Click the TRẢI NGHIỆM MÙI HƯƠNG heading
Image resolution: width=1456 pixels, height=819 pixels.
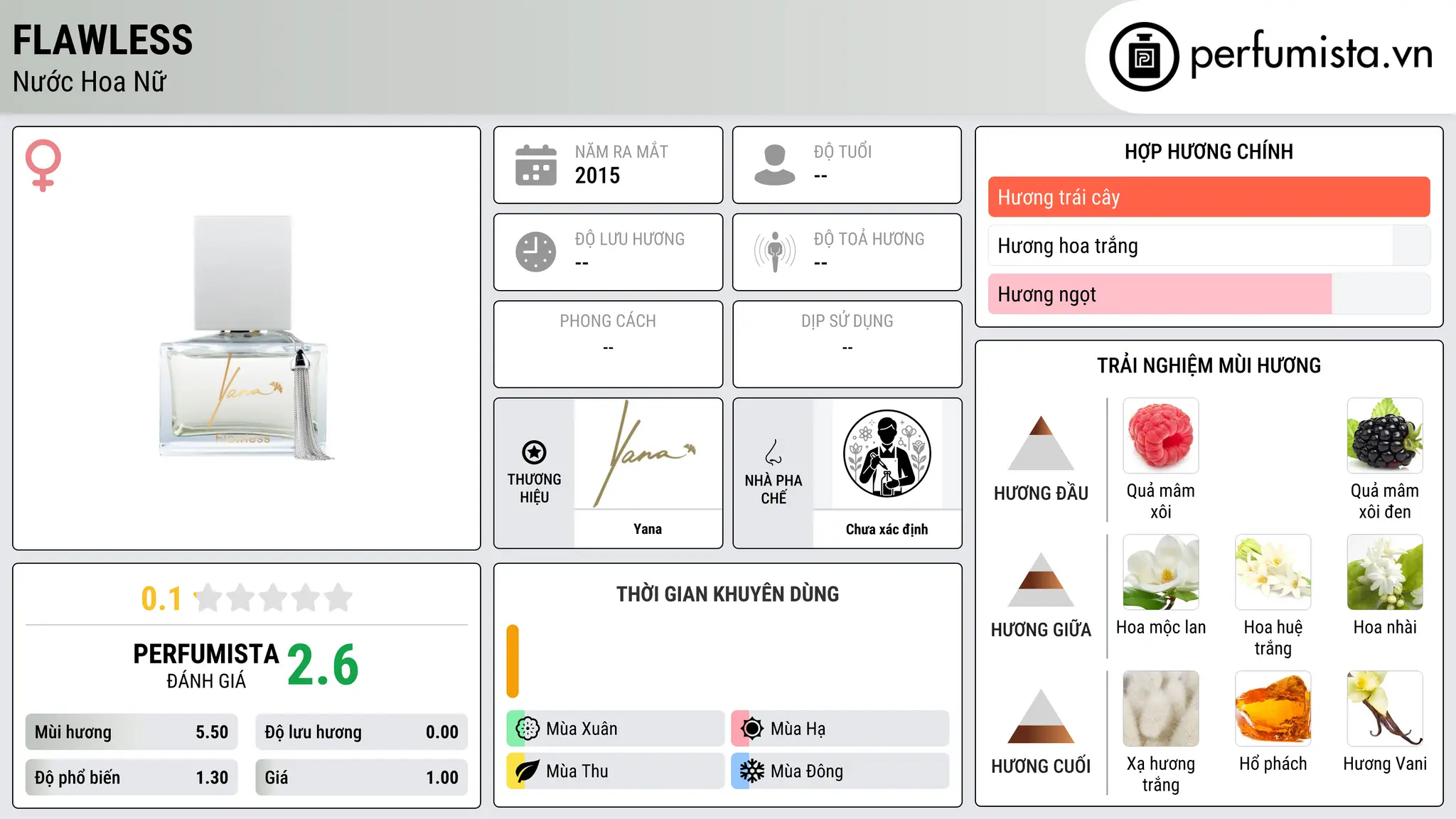[1209, 365]
